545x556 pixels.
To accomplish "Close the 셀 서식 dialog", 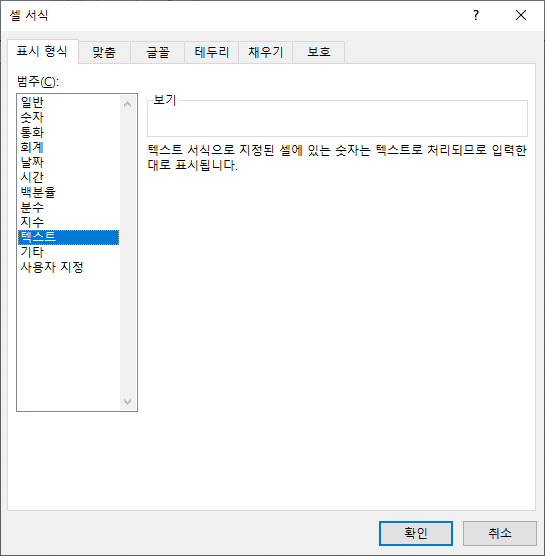I will pos(521,15).
